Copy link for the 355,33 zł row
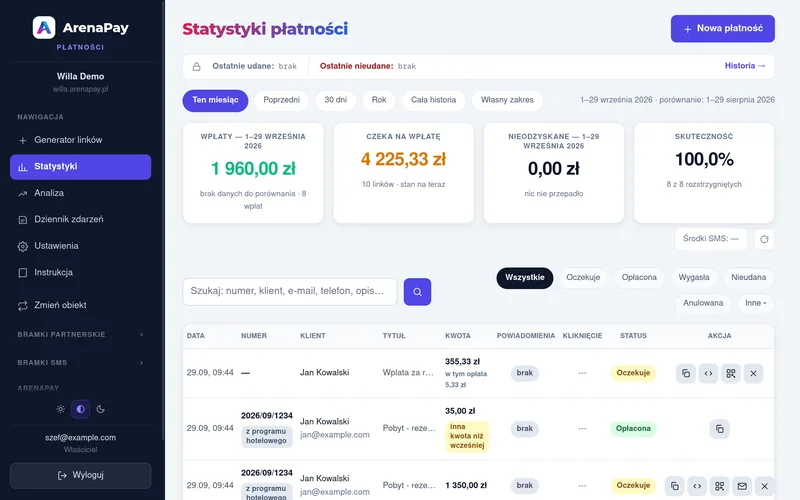This screenshot has height=500, width=800. point(686,373)
